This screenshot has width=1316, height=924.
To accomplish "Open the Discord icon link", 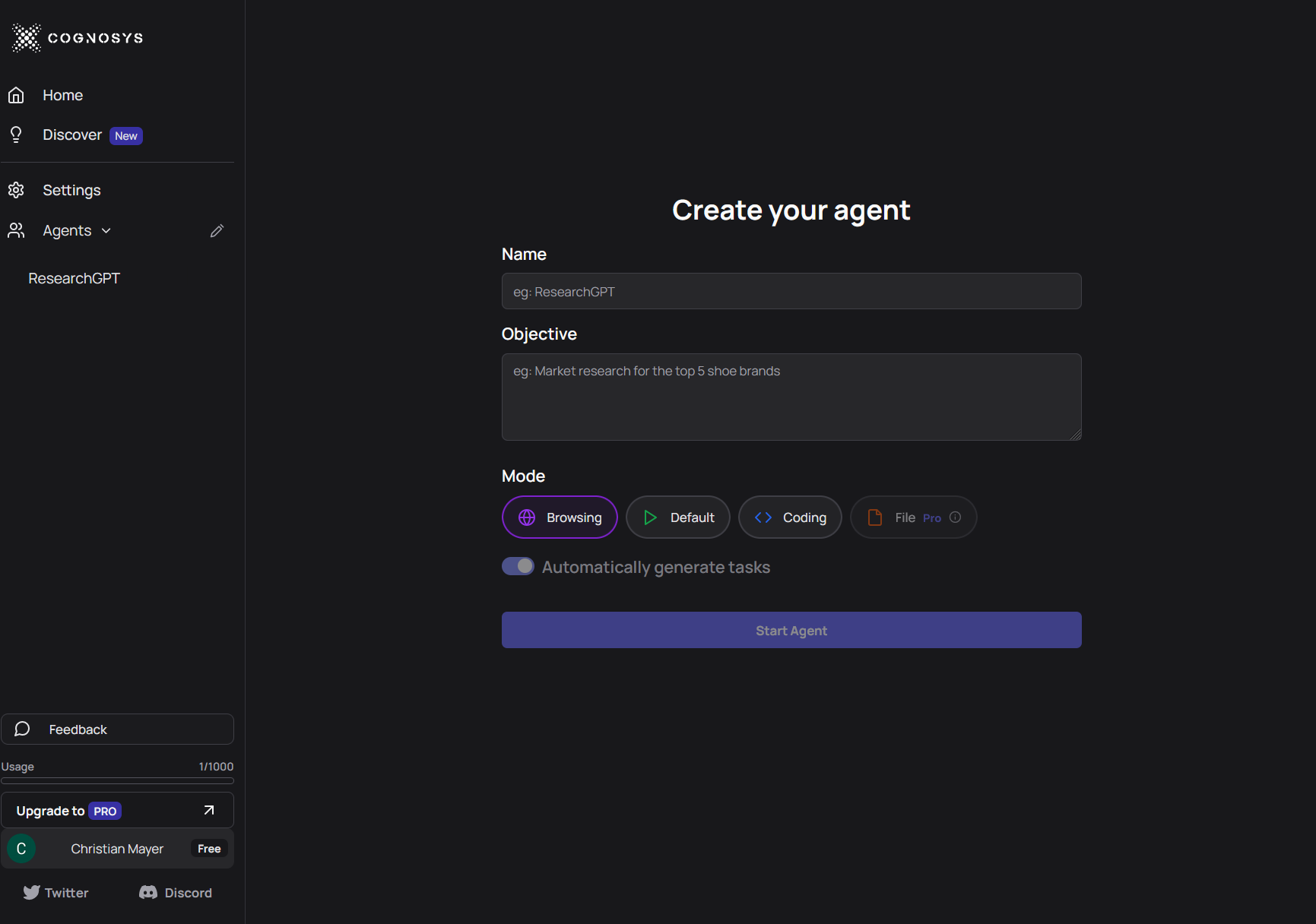I will coord(148,893).
